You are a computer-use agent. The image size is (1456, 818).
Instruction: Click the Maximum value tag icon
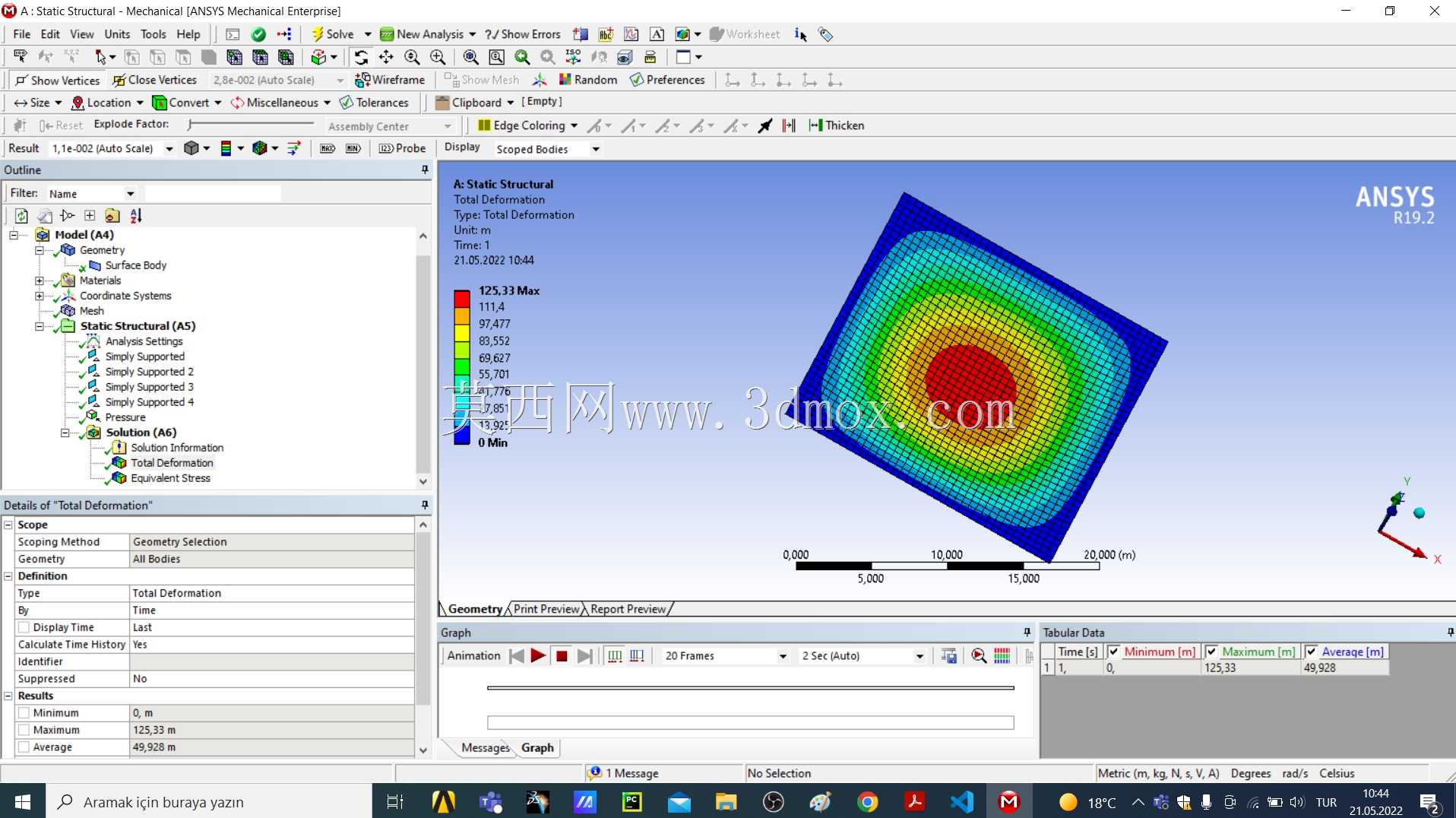coord(328,148)
